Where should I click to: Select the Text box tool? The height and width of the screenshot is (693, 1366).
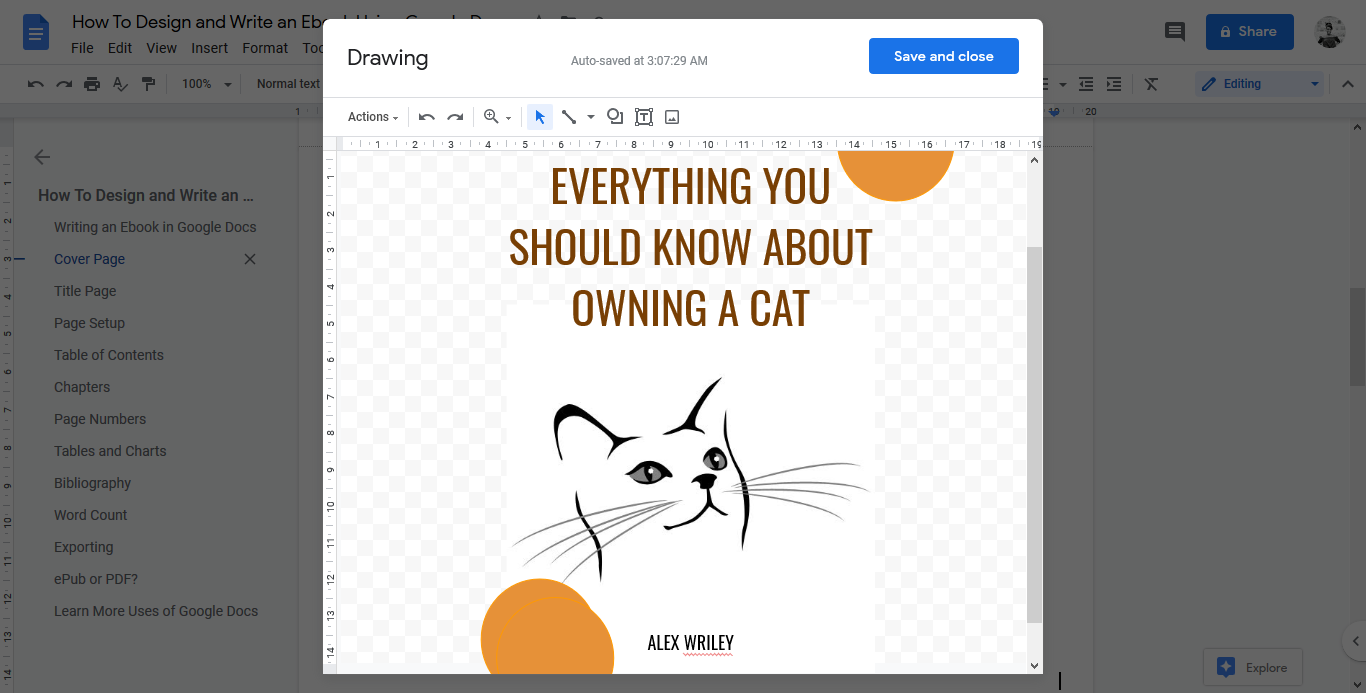coord(643,117)
